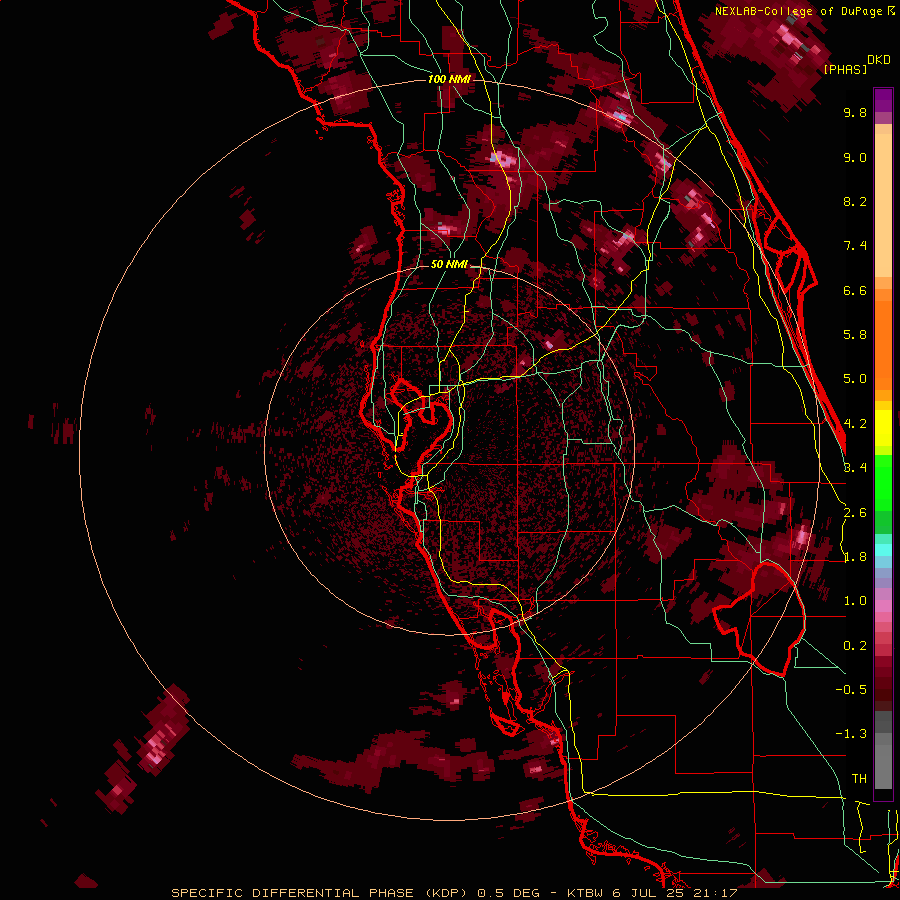Click the 6.6 scale value
The width and height of the screenshot is (900, 900).
(855, 291)
